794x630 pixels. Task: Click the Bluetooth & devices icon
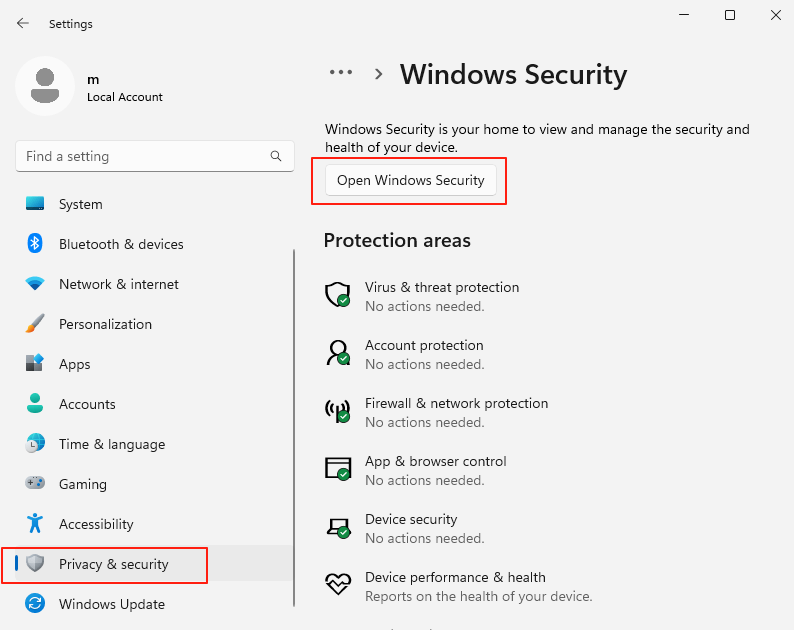pos(35,244)
